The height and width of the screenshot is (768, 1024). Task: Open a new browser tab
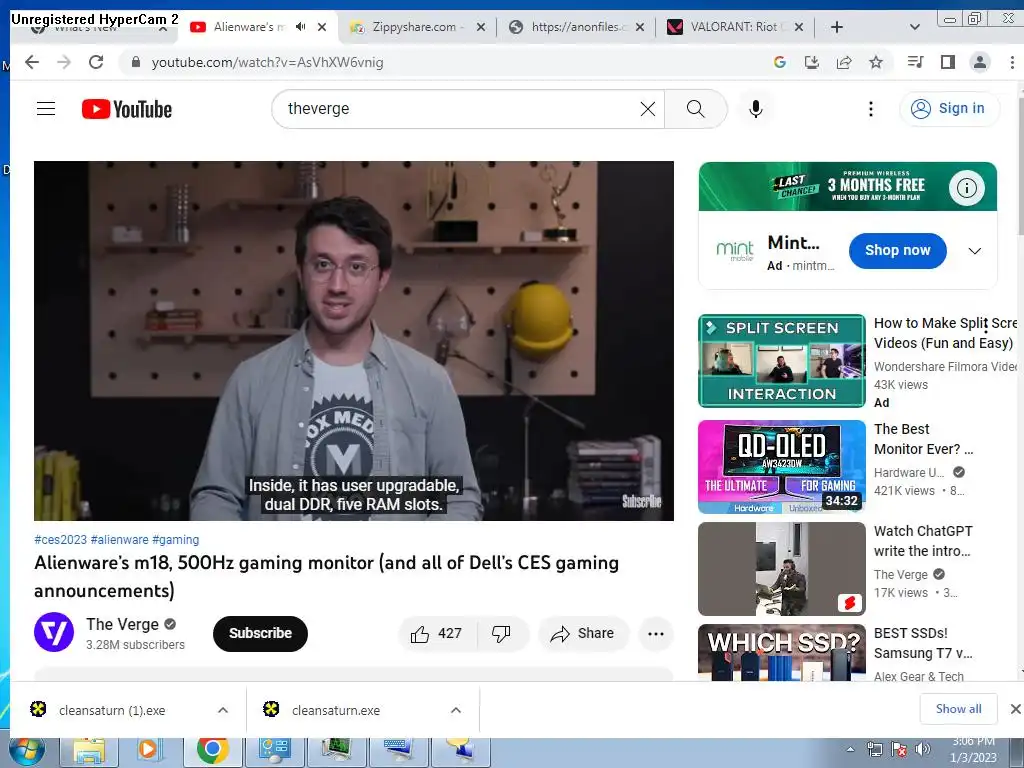click(837, 27)
